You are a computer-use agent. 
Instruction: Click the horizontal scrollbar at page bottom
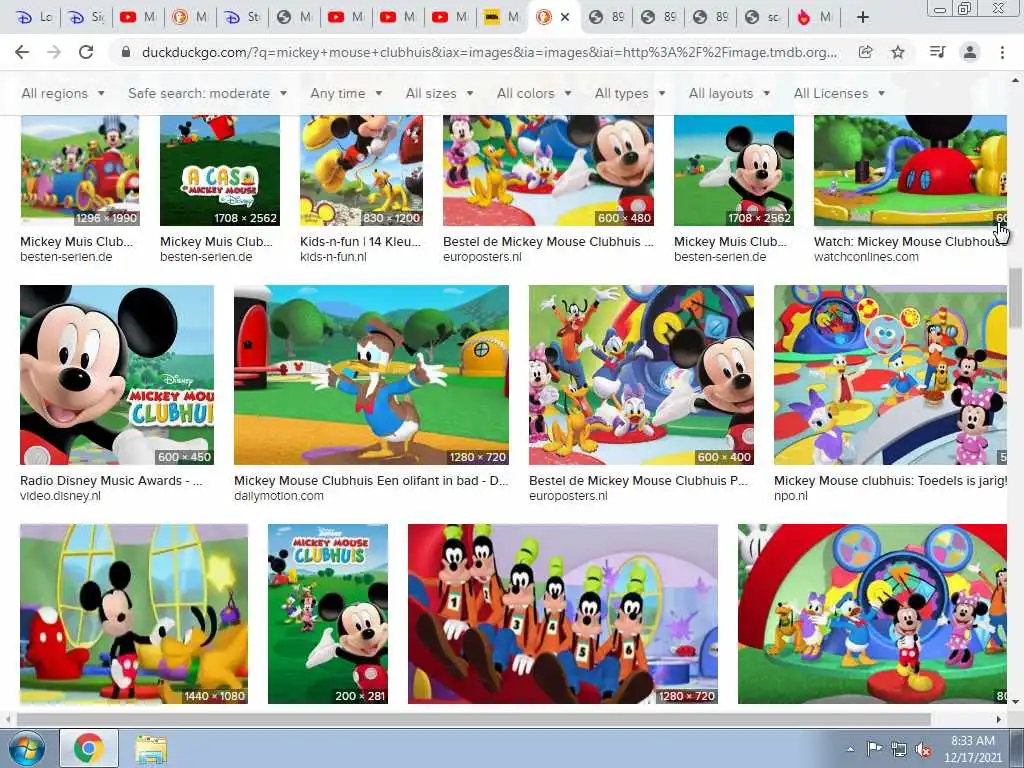[x=473, y=719]
